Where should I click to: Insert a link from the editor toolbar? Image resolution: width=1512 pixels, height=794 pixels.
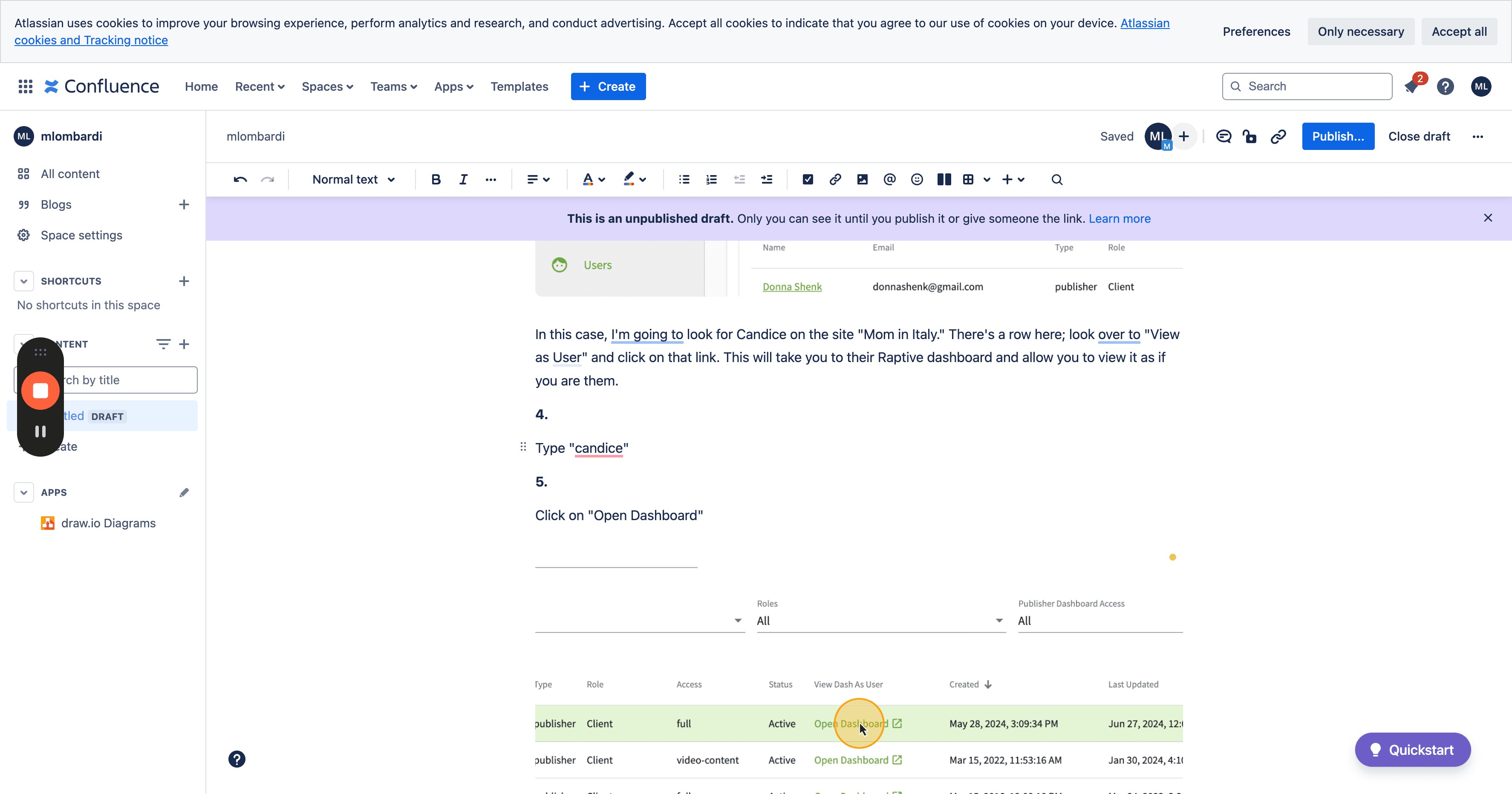[x=835, y=180]
